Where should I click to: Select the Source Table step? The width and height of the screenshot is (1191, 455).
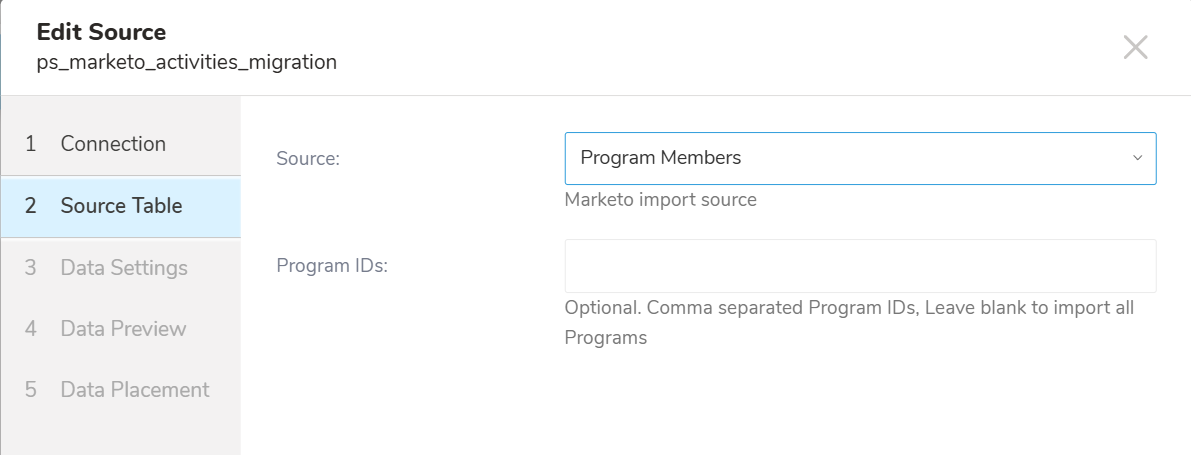pos(121,206)
